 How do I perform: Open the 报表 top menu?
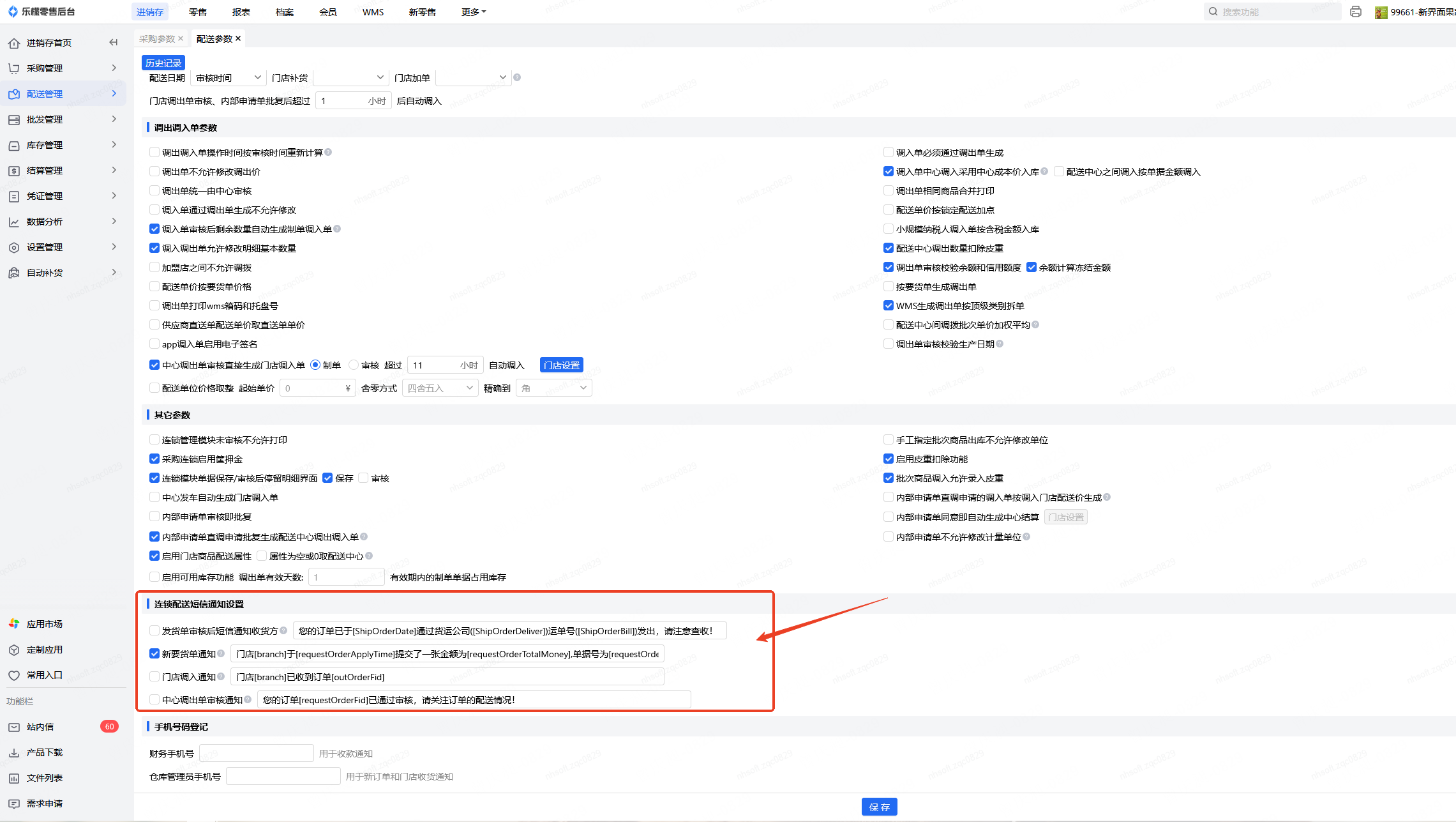point(241,12)
